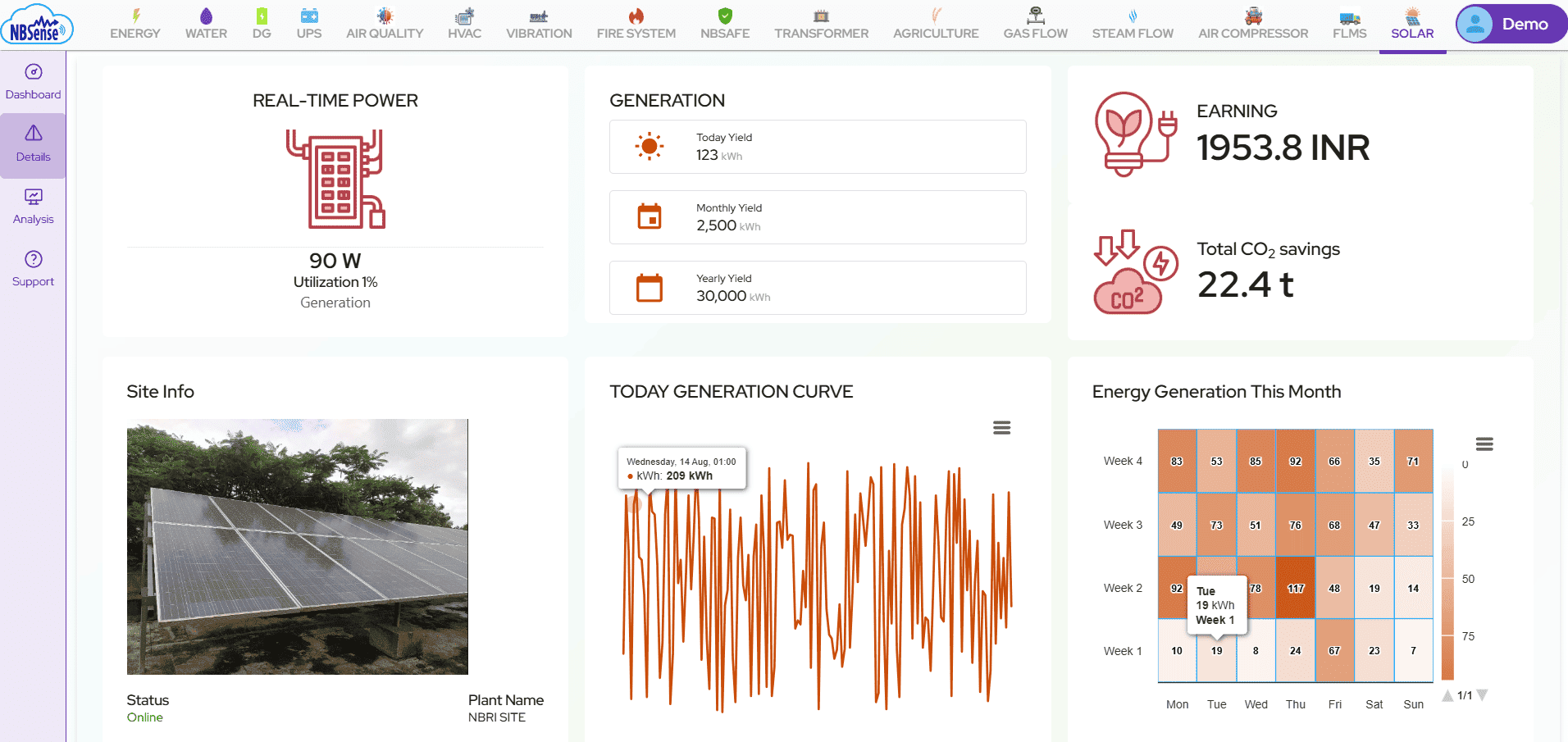Image resolution: width=1568 pixels, height=742 pixels.
Task: Click the Earning lightbulb plant icon
Action: (1136, 134)
